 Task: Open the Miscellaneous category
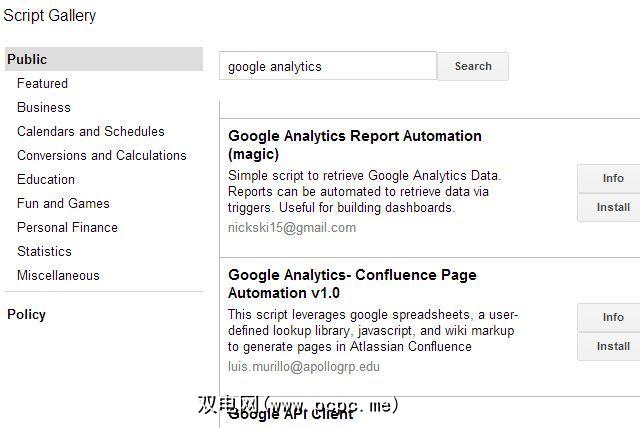point(58,275)
